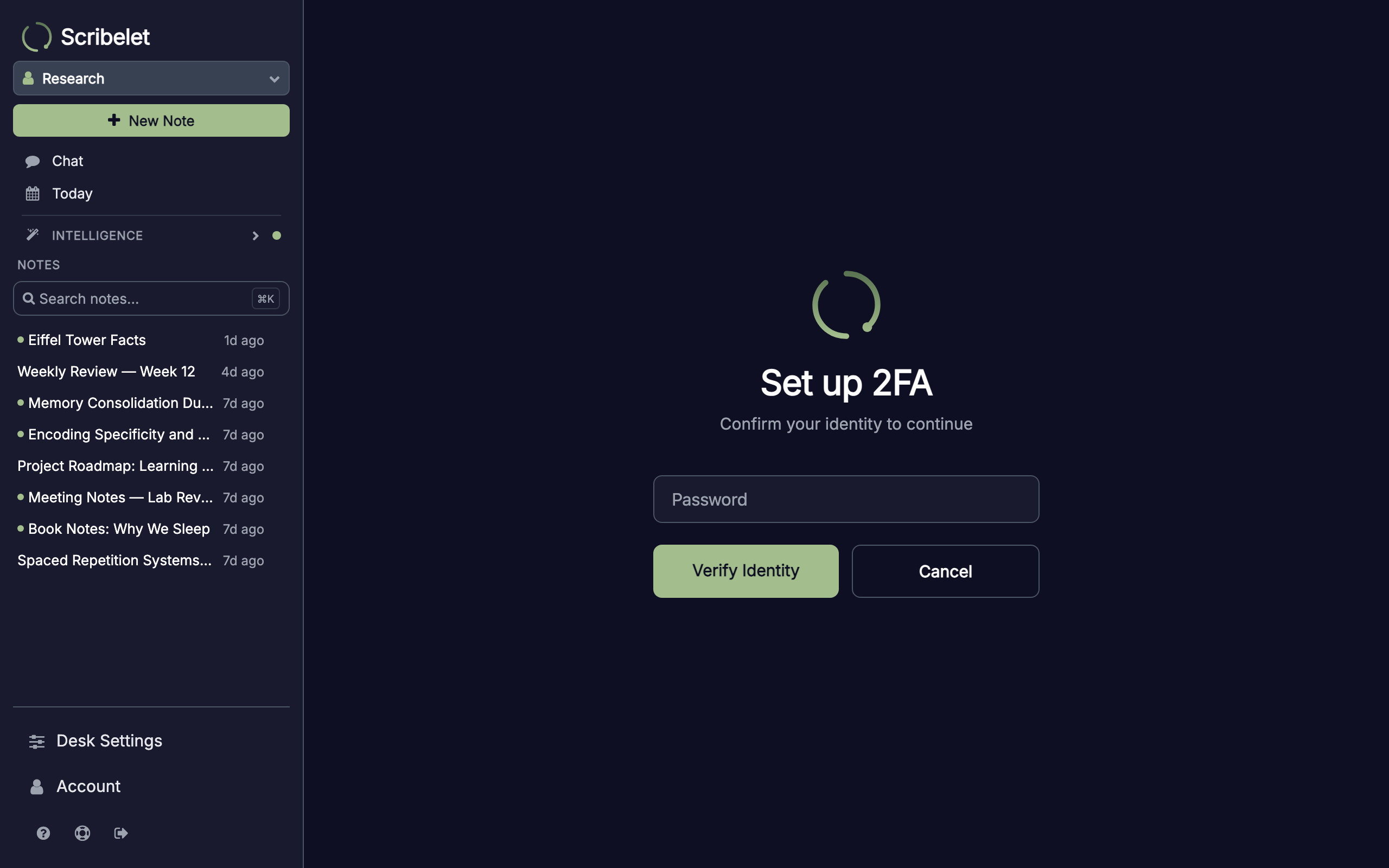
Task: Click the Account person icon
Action: pyautogui.click(x=37, y=787)
